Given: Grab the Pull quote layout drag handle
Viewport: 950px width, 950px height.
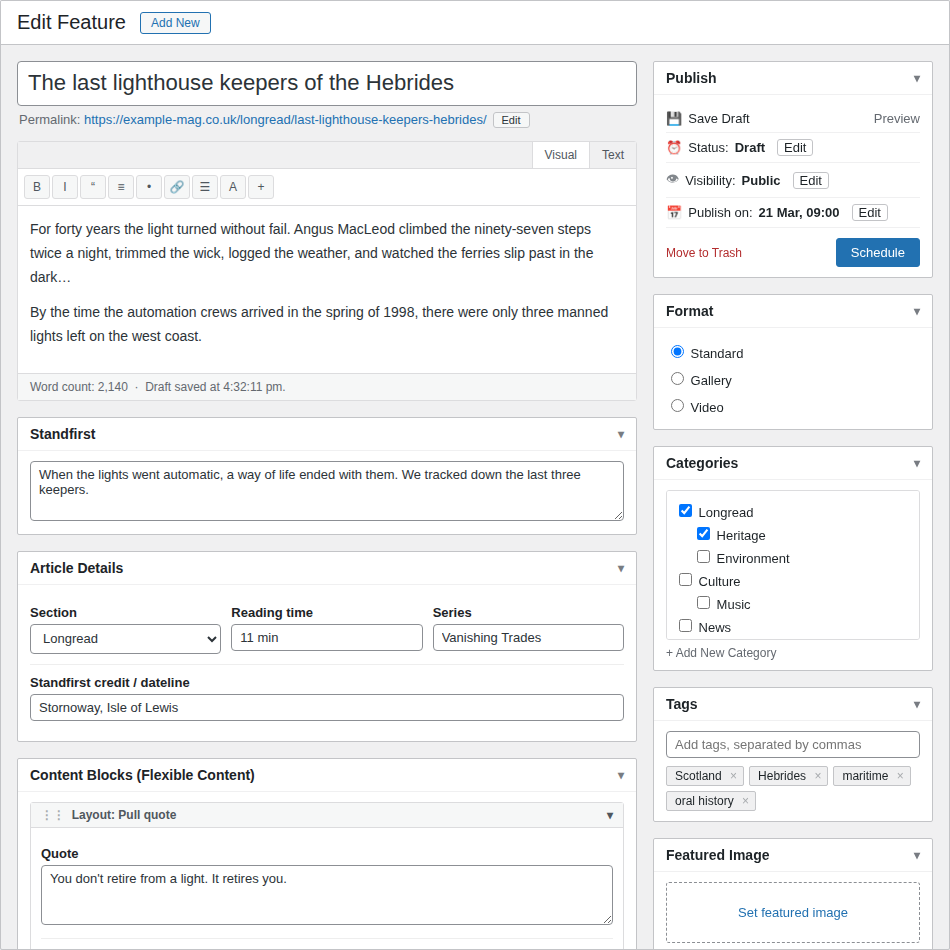Looking at the screenshot, I should pyautogui.click(x=53, y=815).
